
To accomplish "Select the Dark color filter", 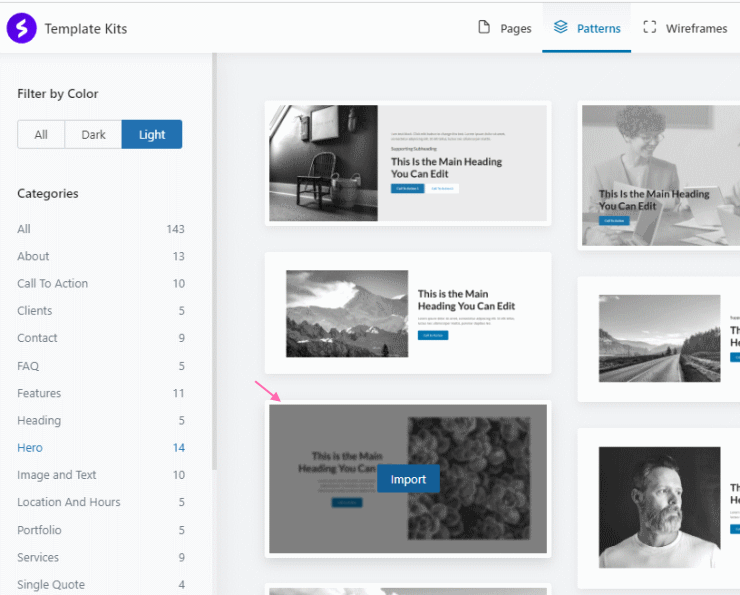I will (93, 134).
